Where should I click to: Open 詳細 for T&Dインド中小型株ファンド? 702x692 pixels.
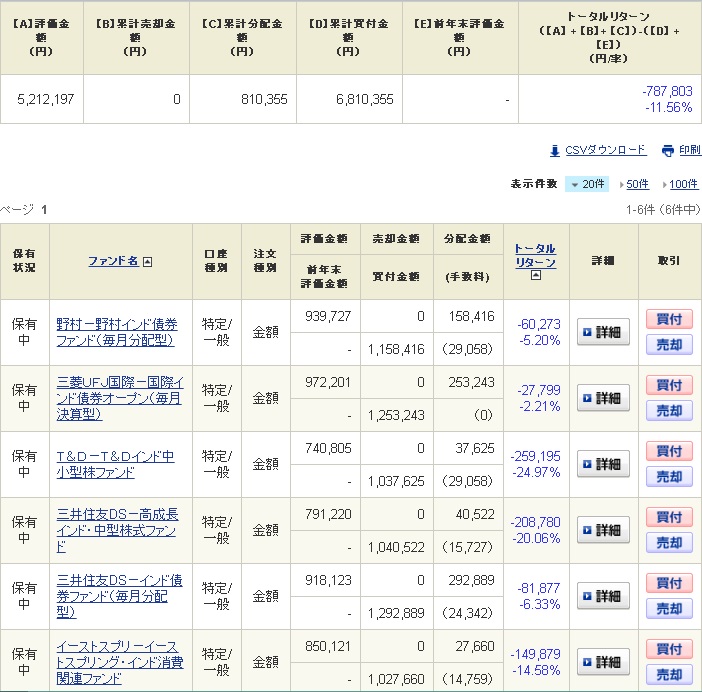click(x=603, y=464)
